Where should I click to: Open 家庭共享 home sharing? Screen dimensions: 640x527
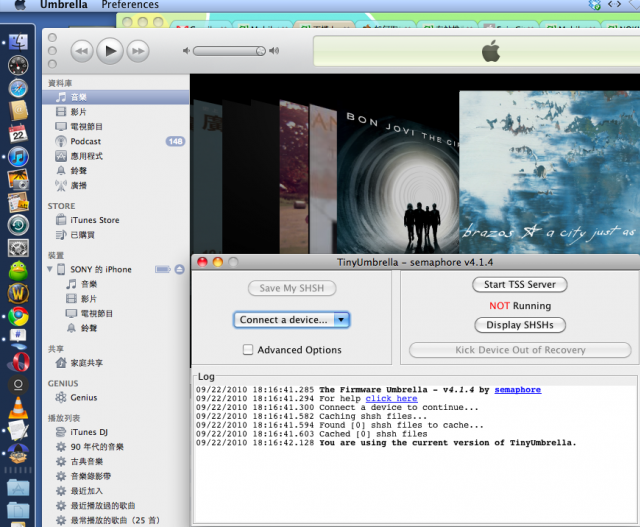tap(116, 363)
